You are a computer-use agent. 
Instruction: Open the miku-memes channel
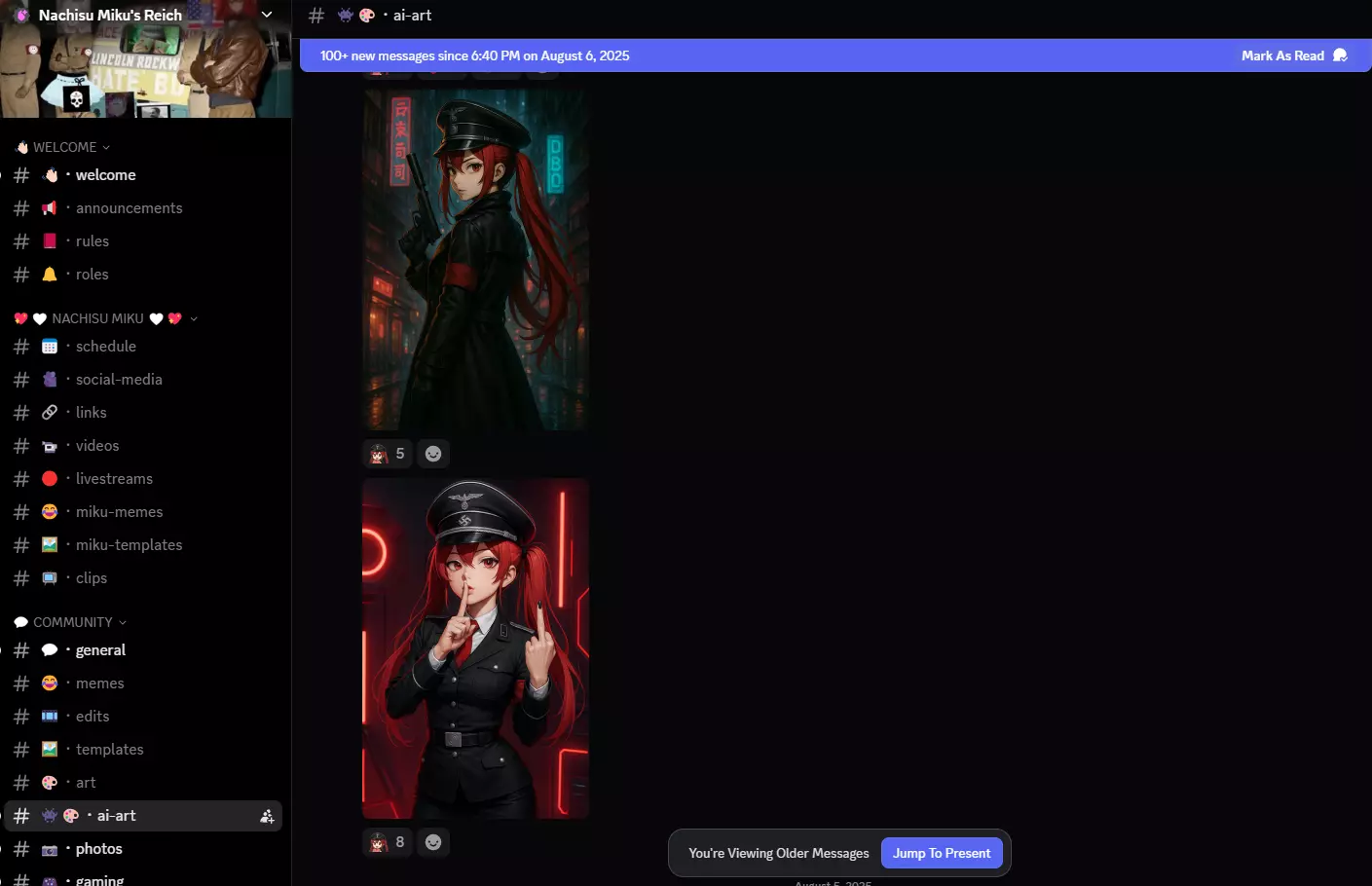(143, 512)
